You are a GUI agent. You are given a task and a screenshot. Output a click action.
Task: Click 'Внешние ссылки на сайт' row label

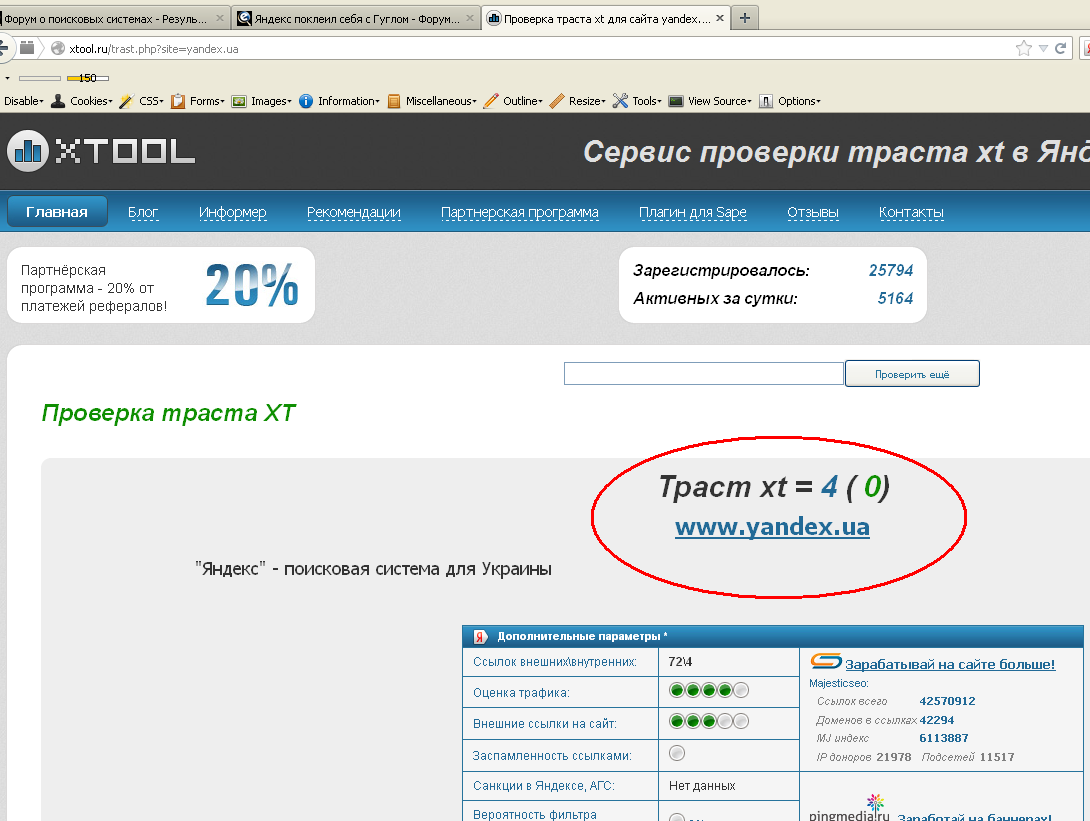(545, 724)
